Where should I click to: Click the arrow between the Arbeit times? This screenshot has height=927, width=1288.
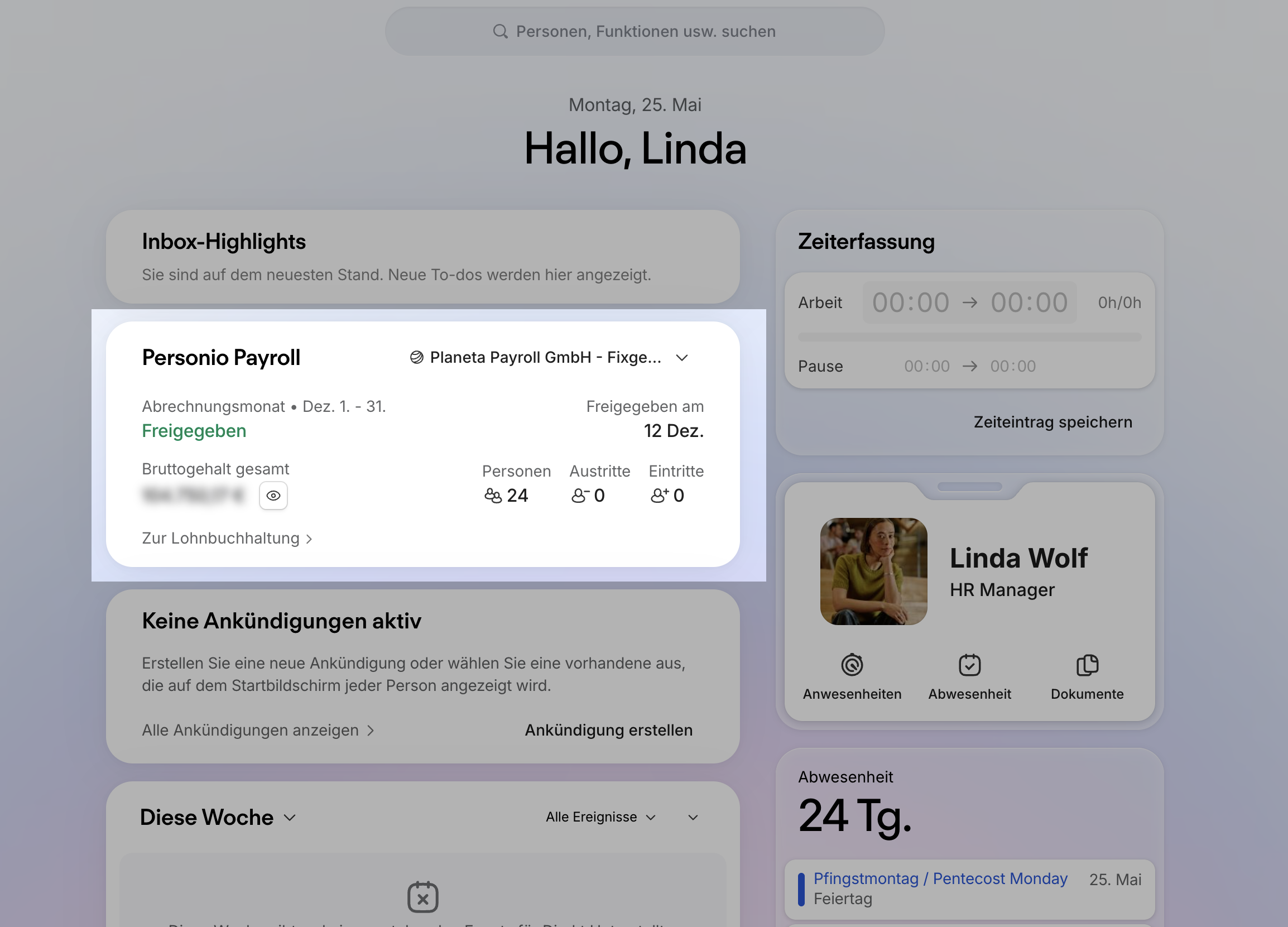[x=970, y=302]
